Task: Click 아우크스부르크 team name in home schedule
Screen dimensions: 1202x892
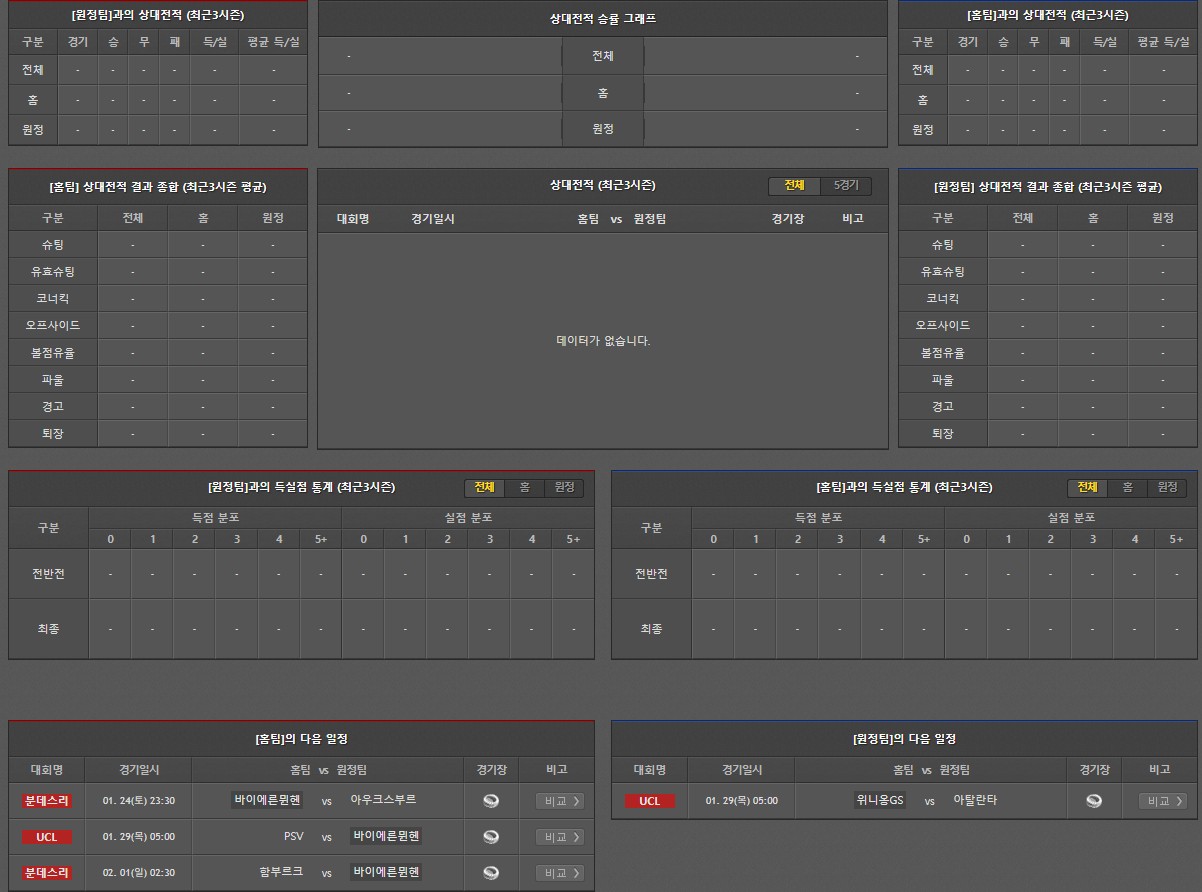Action: (x=383, y=800)
